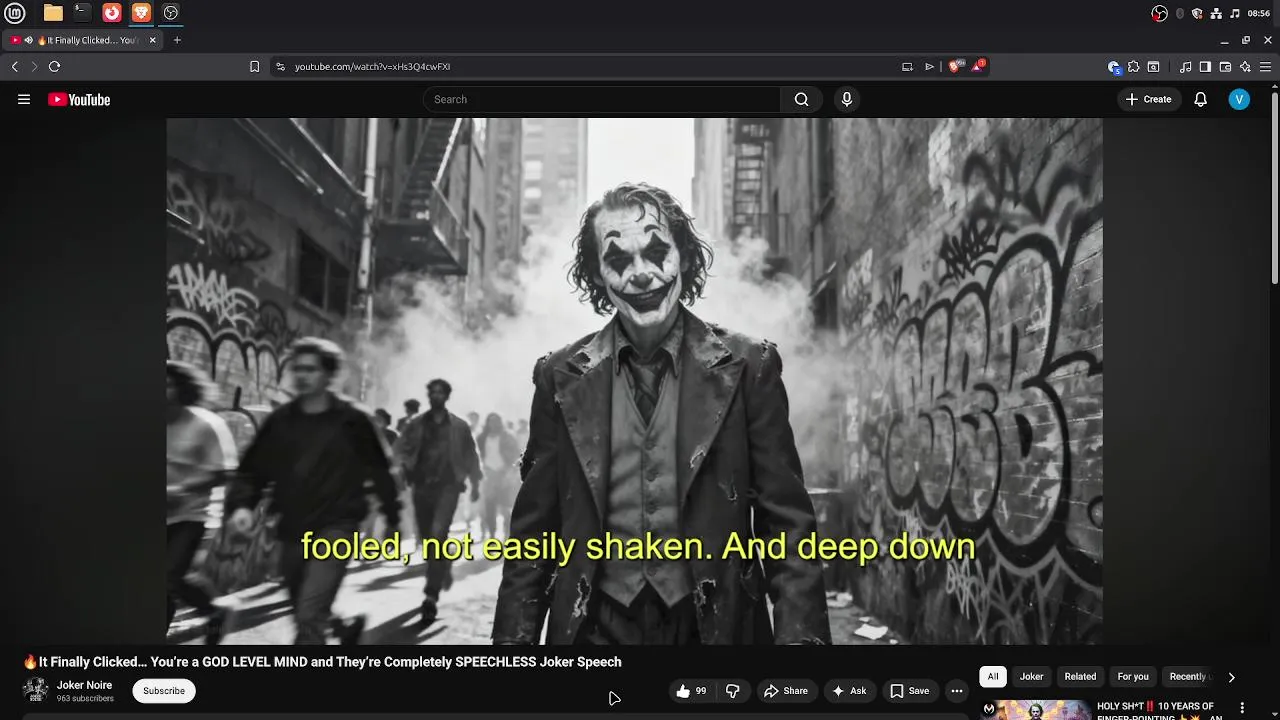Select the All filter chip
Viewport: 1280px width, 720px height.
tap(993, 677)
